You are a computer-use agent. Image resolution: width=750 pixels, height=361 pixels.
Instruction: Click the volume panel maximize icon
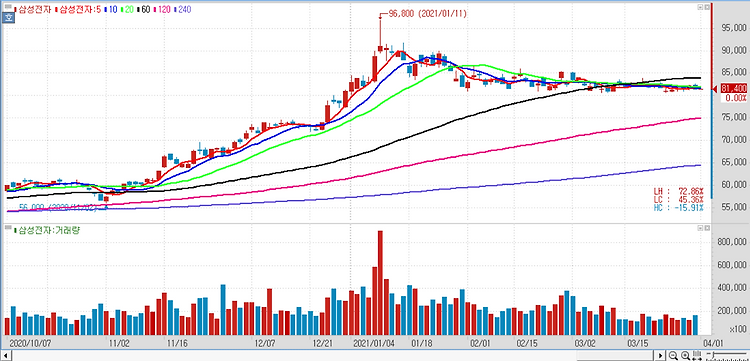click(x=700, y=229)
